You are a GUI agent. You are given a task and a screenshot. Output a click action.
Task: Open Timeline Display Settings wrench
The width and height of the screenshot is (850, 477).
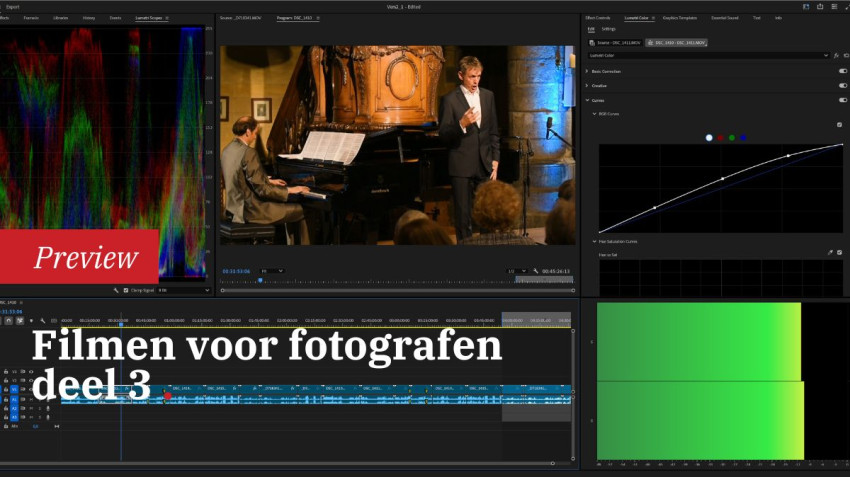(42, 321)
